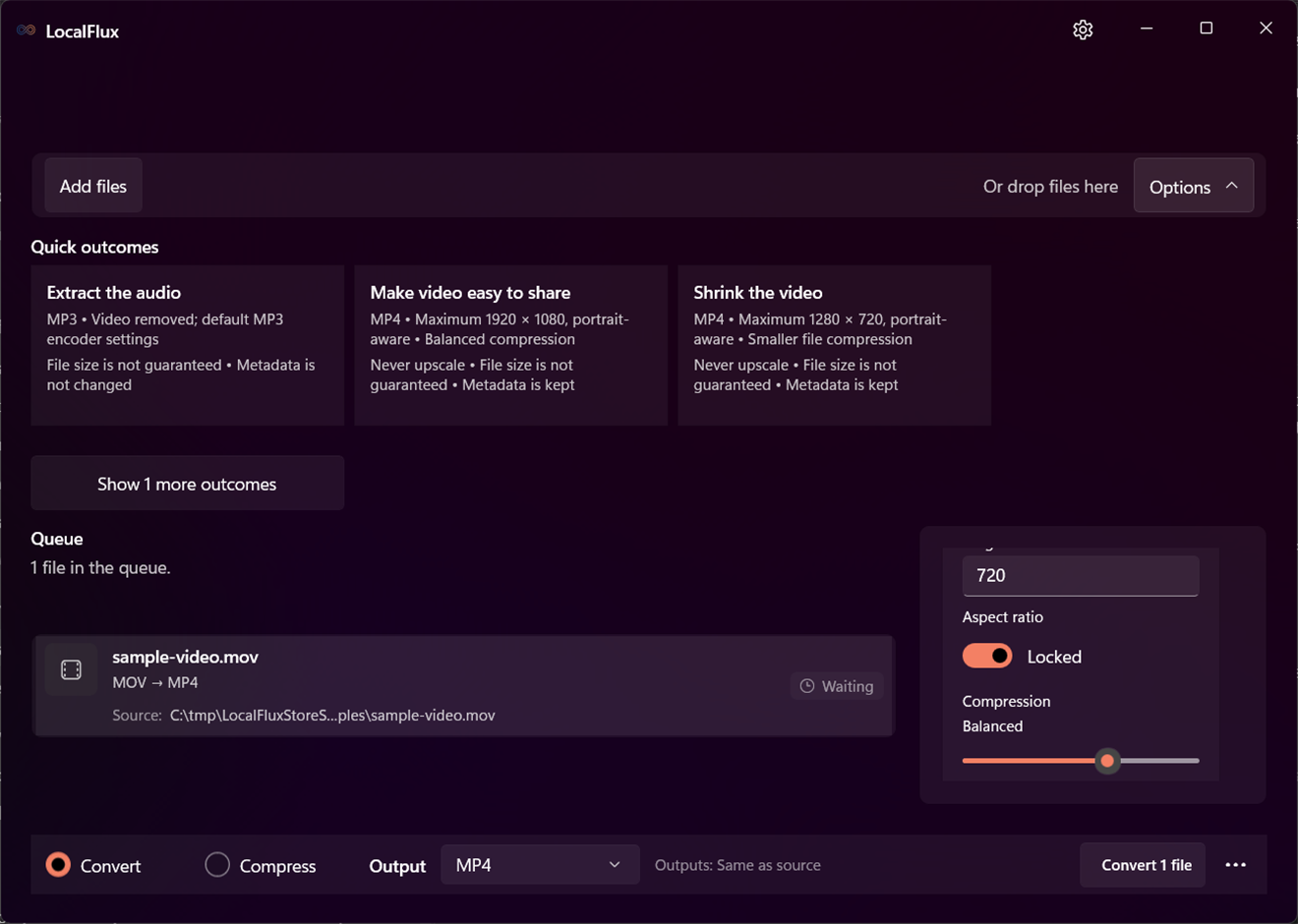Select the Convert radio button
Image resolution: width=1298 pixels, height=924 pixels.
point(59,865)
